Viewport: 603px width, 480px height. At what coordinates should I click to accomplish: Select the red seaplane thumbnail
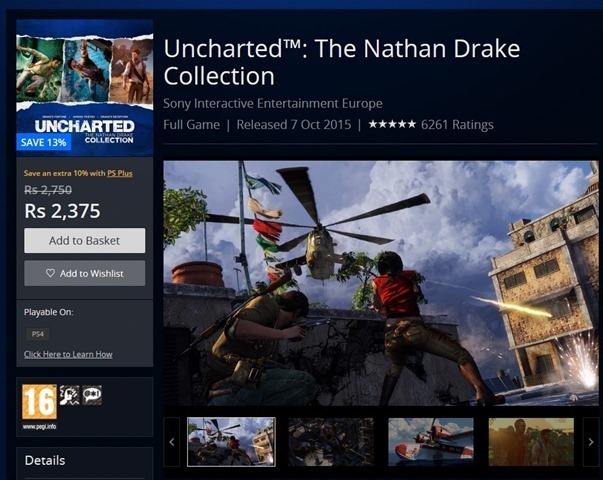[431, 442]
